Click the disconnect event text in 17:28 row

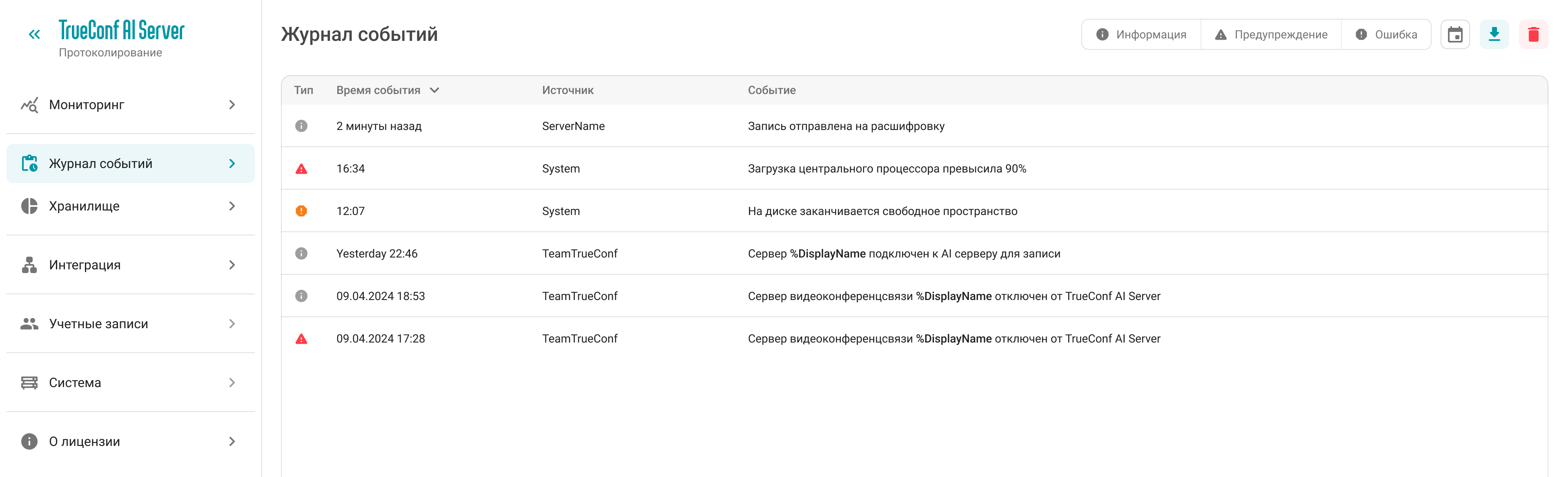pyautogui.click(x=954, y=339)
